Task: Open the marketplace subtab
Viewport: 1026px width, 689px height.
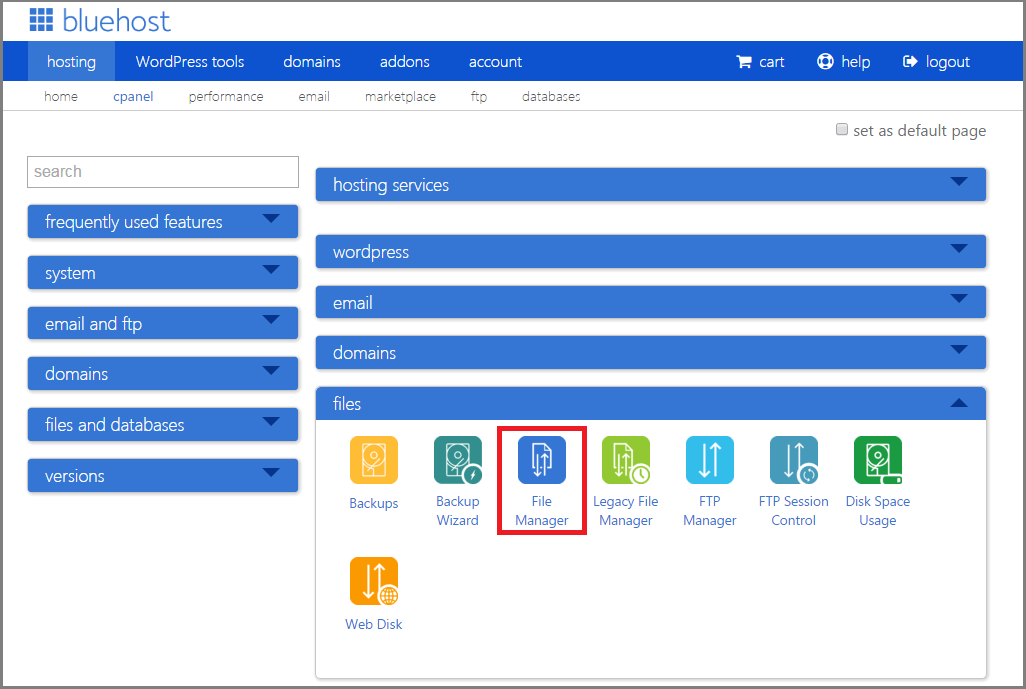Action: (400, 97)
